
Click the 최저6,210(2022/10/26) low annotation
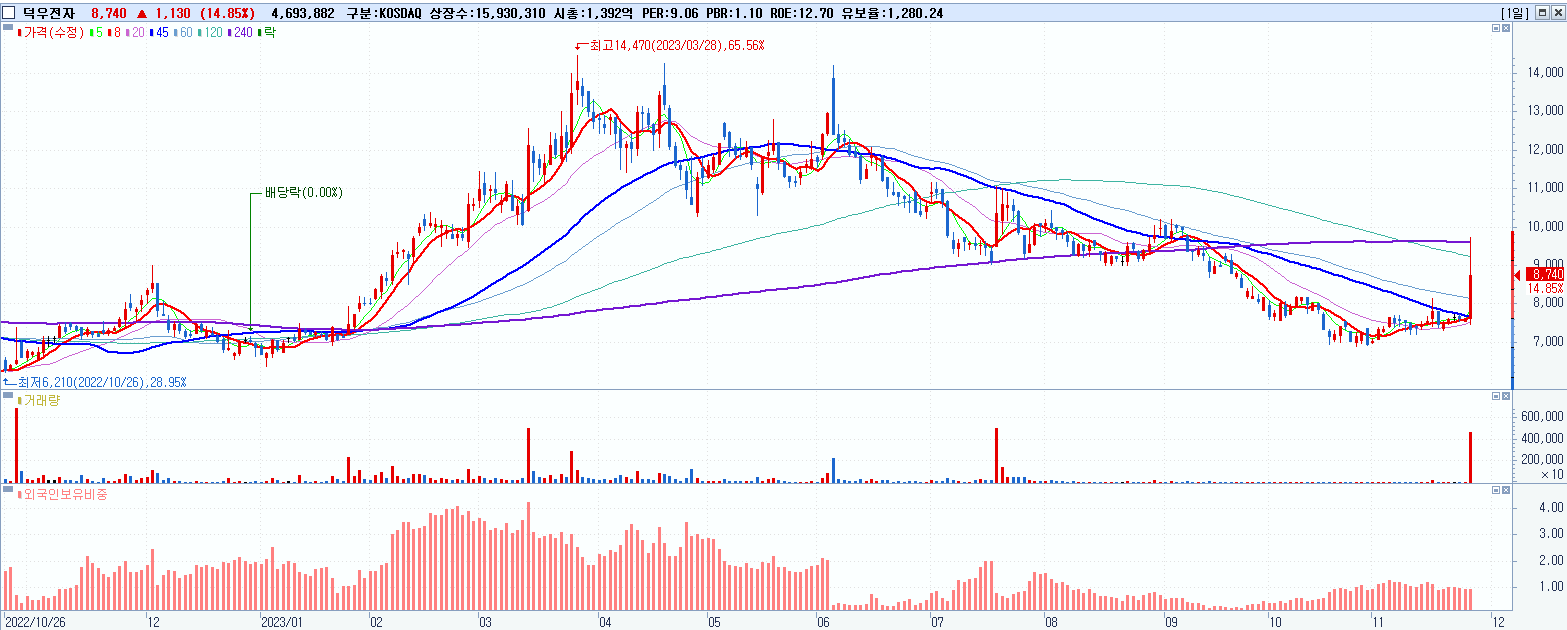point(101,382)
